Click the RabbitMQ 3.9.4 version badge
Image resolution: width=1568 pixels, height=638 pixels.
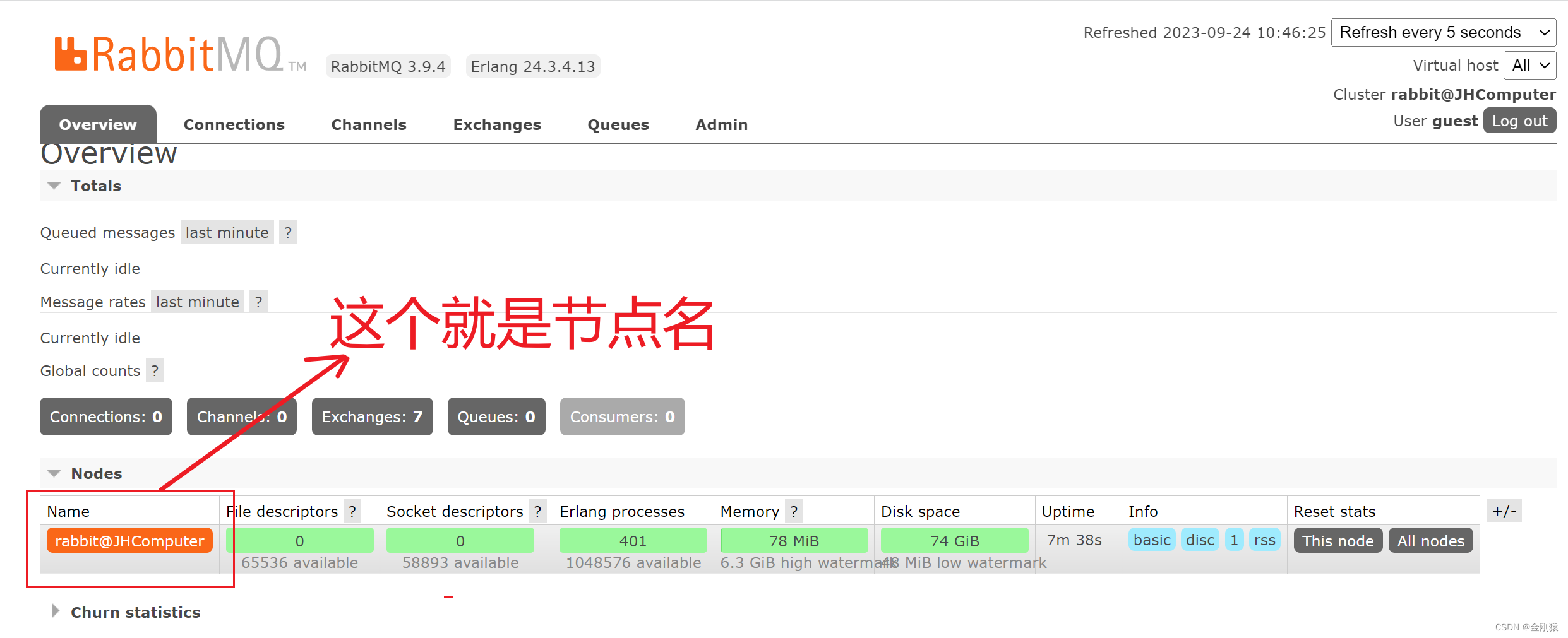(388, 66)
